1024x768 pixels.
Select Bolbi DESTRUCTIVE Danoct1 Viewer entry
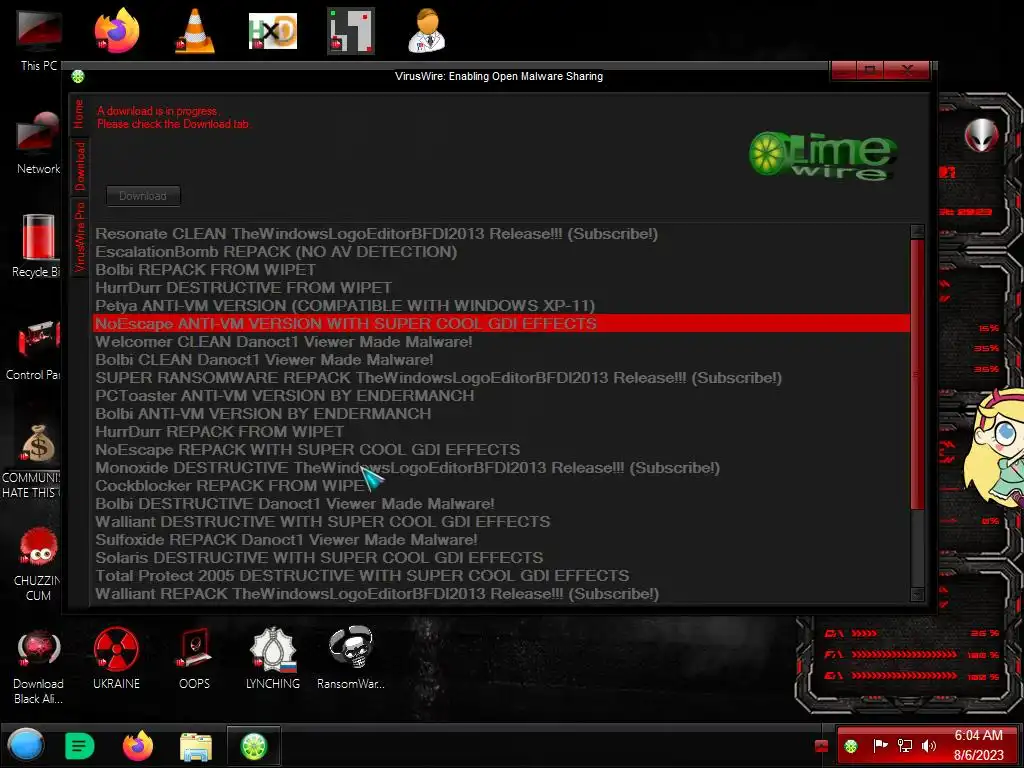[502, 504]
